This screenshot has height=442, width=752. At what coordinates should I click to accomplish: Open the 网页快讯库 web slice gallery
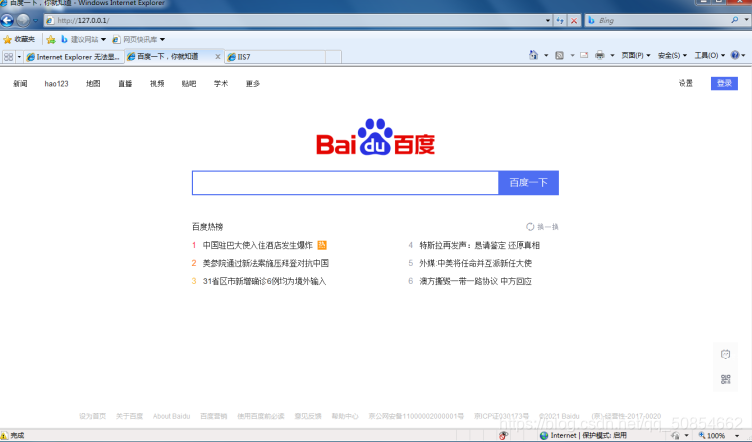tap(139, 39)
